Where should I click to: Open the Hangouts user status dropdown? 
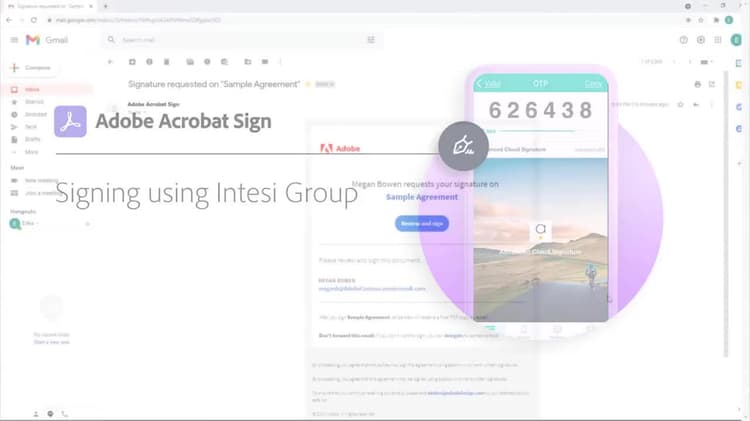coord(31,223)
